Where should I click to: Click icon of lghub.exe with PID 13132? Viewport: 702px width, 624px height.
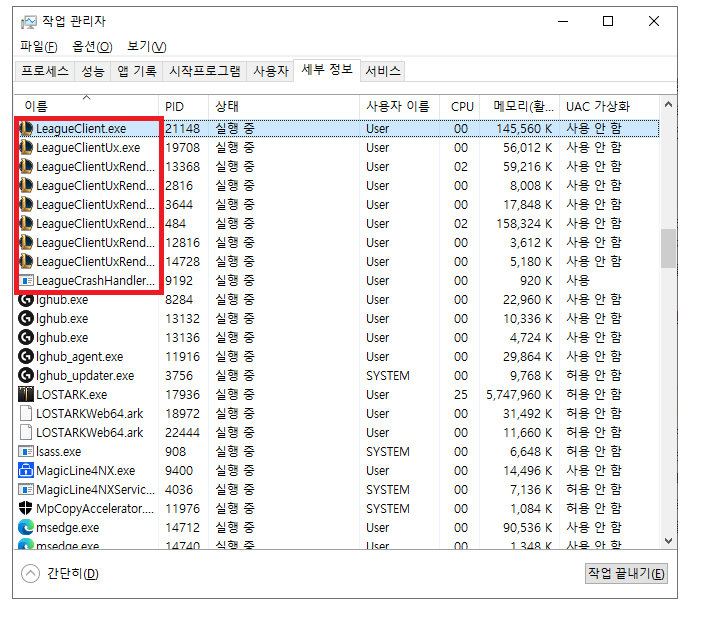[x=26, y=319]
